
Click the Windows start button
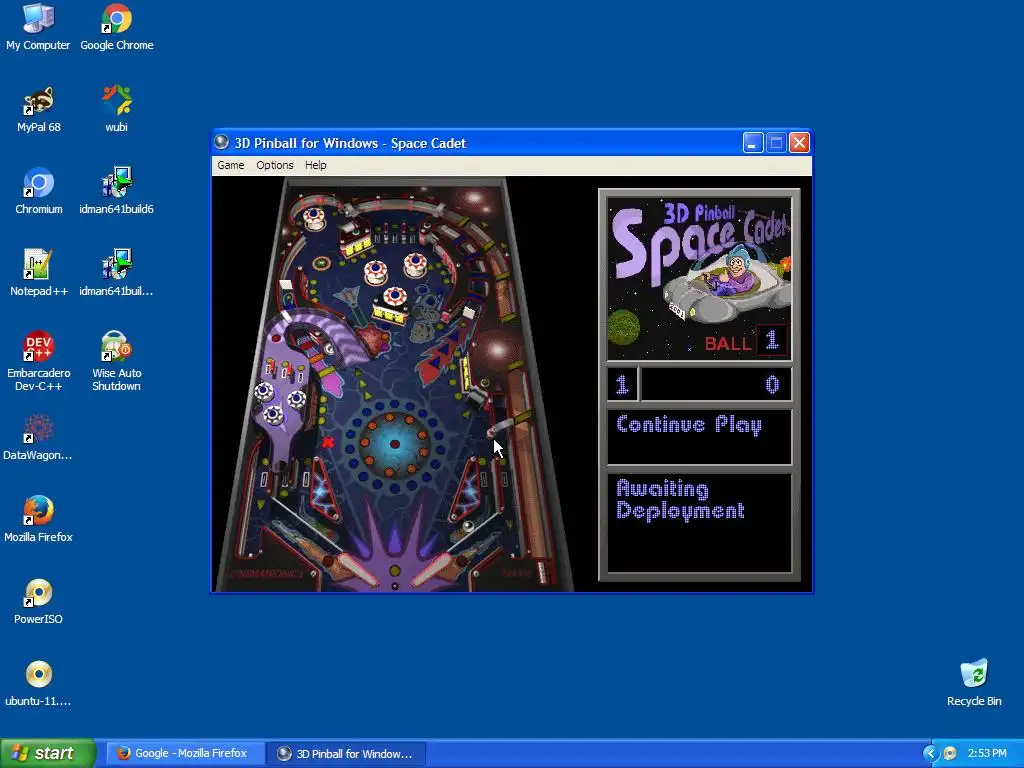48,753
